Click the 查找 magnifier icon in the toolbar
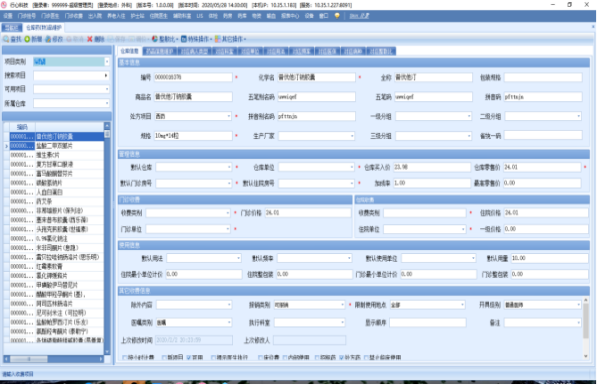The image size is (597, 385). [x=6, y=39]
